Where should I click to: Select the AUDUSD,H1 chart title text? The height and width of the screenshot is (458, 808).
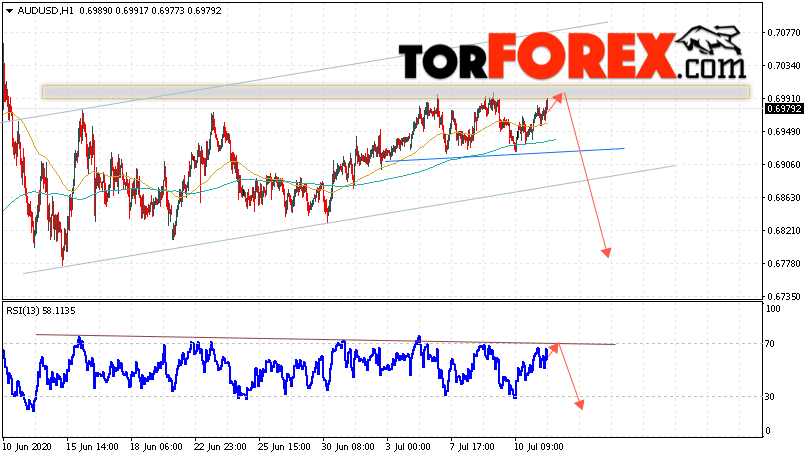(x=45, y=10)
